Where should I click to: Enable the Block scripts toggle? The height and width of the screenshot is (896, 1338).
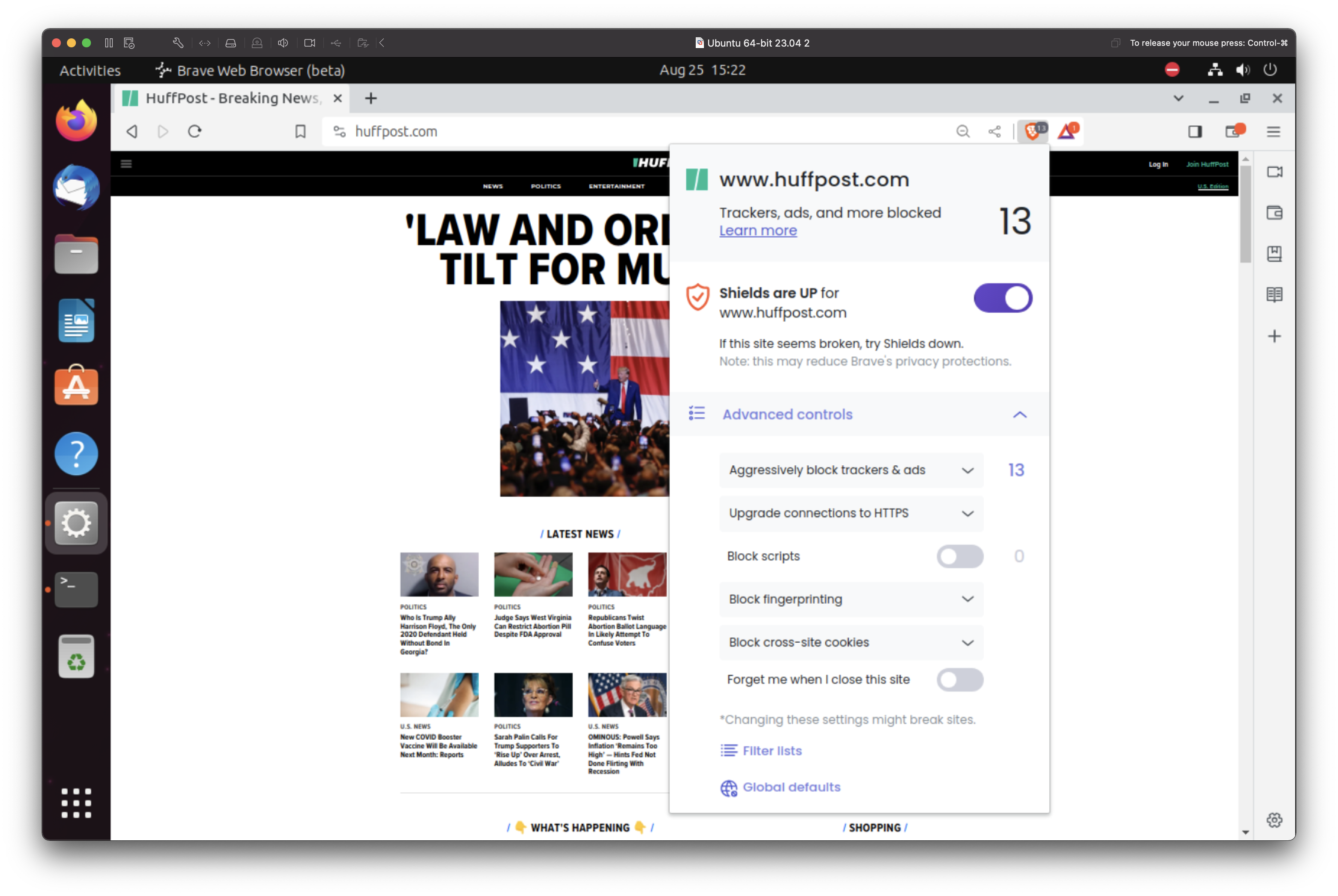click(960, 556)
